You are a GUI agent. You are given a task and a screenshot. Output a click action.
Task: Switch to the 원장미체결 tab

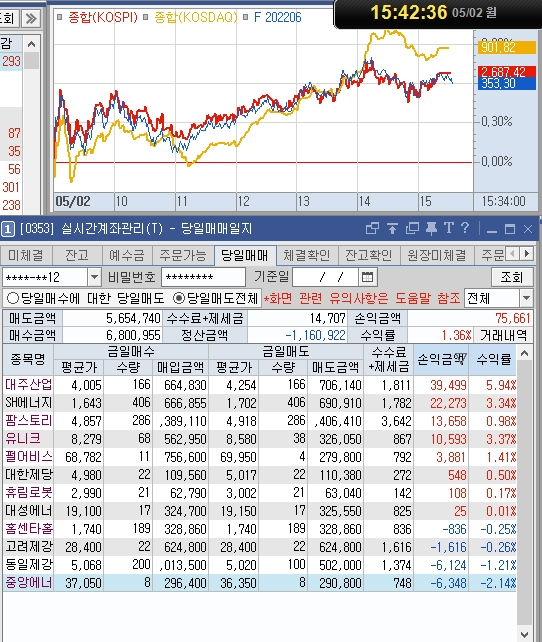coord(436,255)
